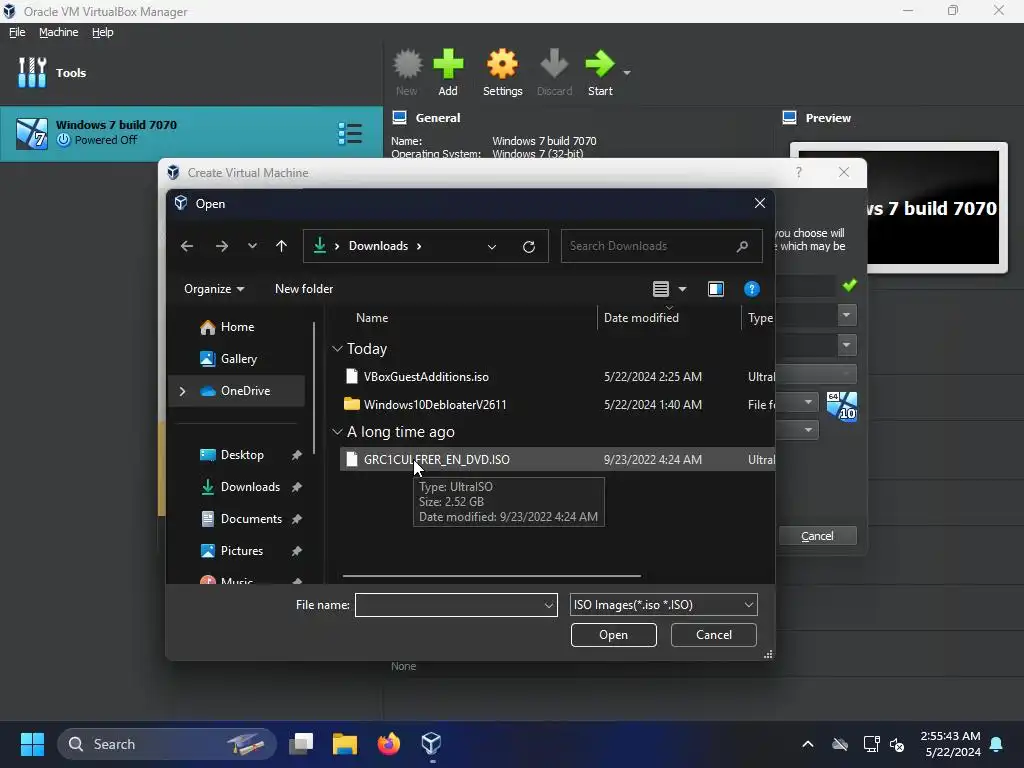Click the clock showing 2:55:43 AM
The width and height of the screenshot is (1024, 768).
pos(950,736)
